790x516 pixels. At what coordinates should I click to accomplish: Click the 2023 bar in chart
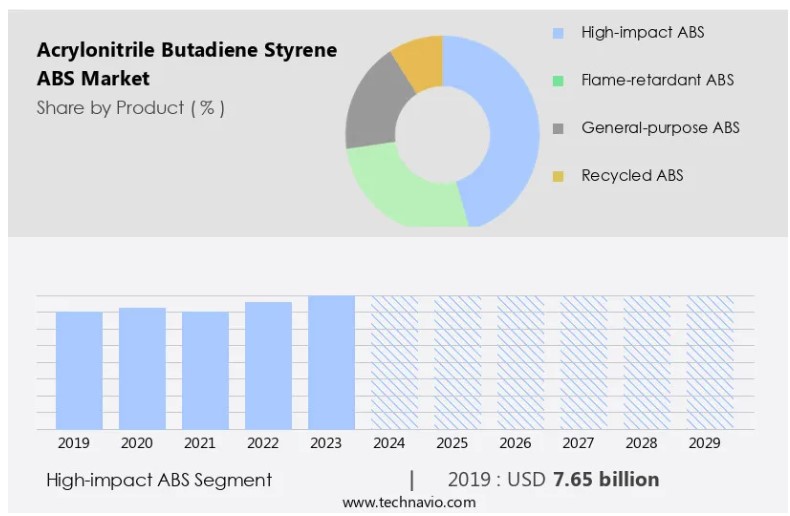tap(331, 362)
